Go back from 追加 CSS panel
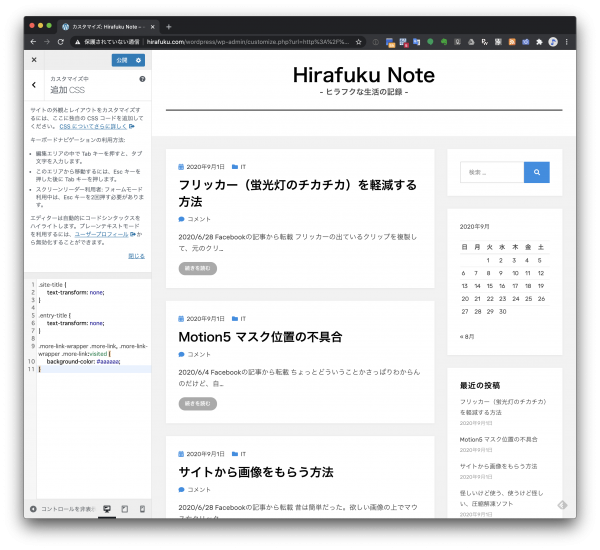The width and height of the screenshot is (600, 550). pos(34,86)
